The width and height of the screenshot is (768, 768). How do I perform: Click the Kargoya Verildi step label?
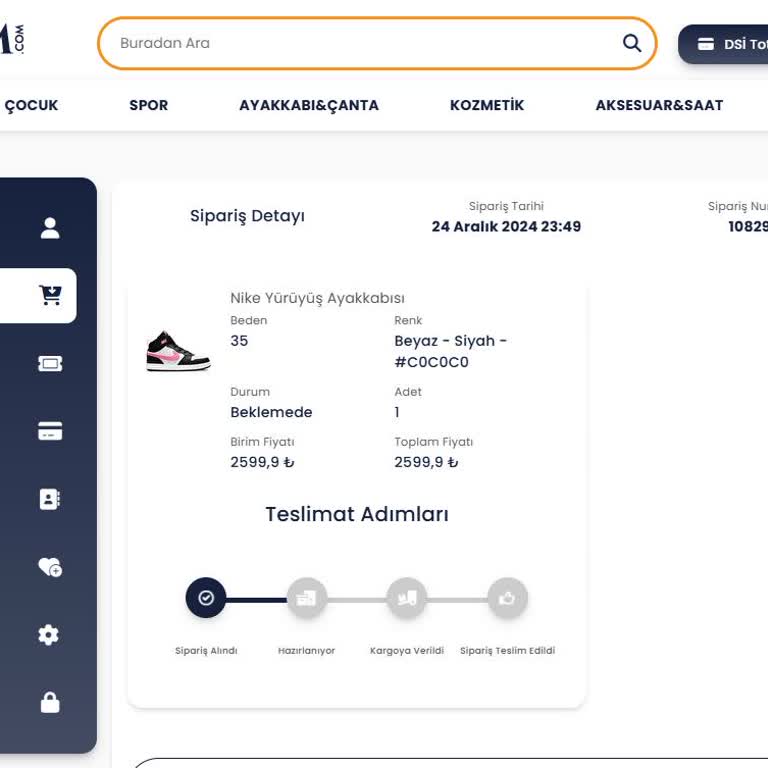click(x=407, y=650)
